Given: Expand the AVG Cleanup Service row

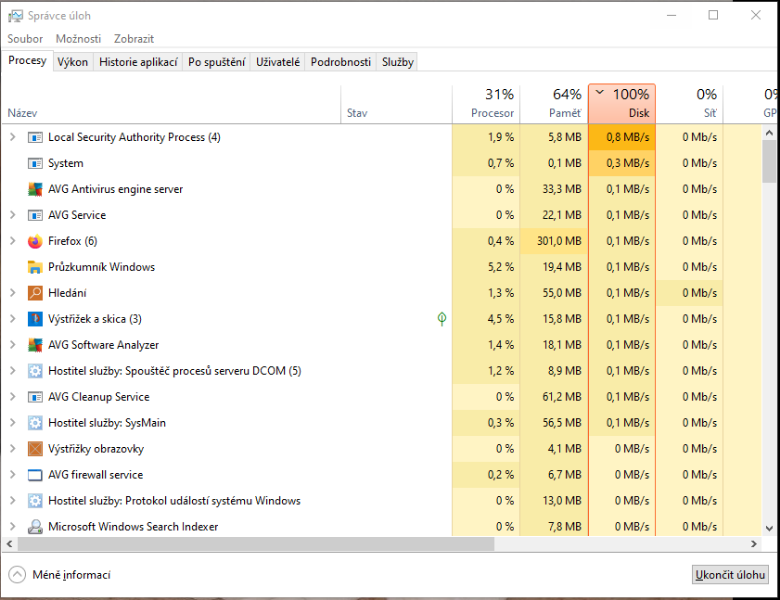Looking at the screenshot, I should coord(13,397).
